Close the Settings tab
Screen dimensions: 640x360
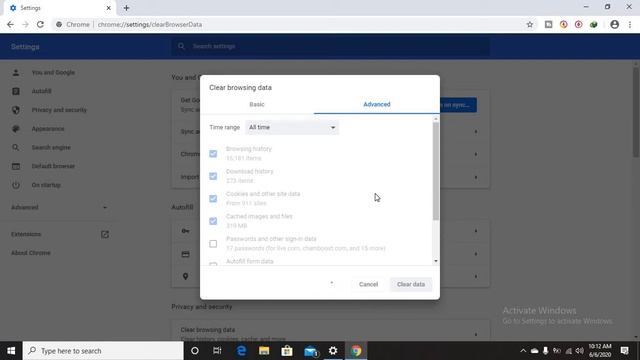[109, 8]
